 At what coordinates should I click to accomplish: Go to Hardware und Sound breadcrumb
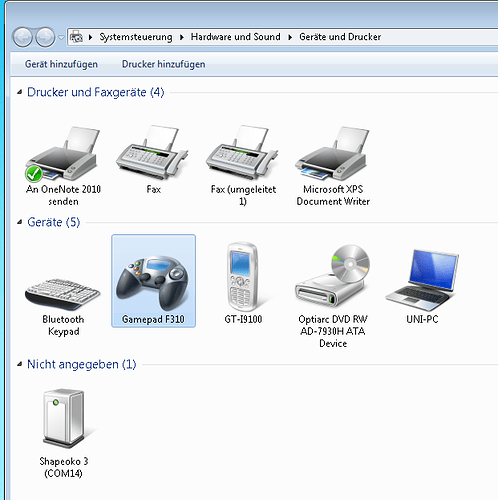pyautogui.click(x=235, y=37)
